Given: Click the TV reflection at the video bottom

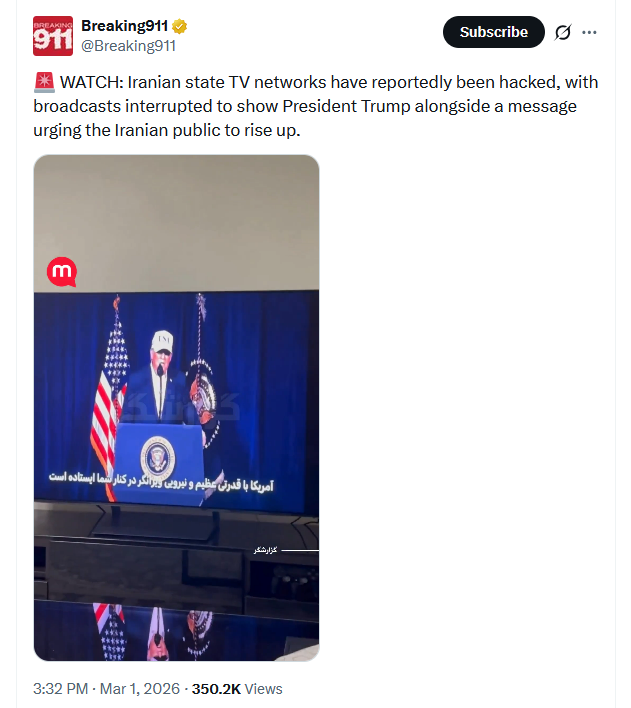Looking at the screenshot, I should [176, 631].
